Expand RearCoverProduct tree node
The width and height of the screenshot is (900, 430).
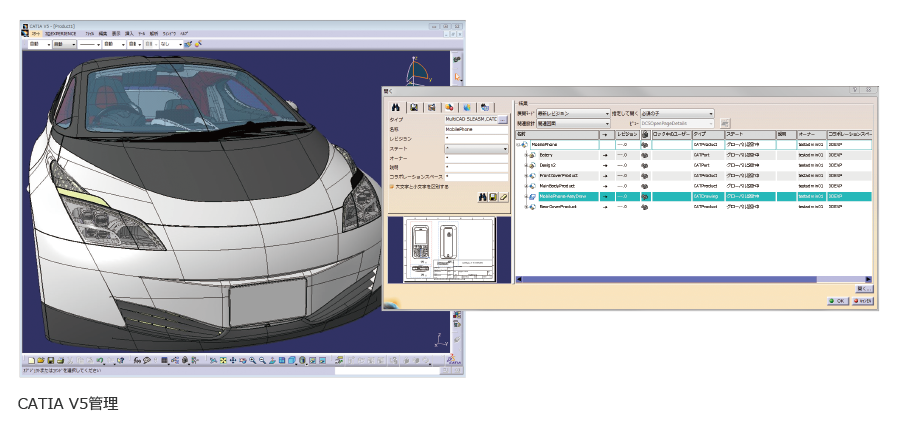click(526, 206)
